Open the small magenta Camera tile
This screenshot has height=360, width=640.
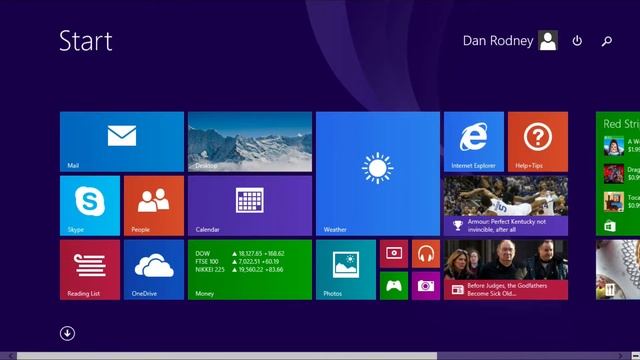426,286
